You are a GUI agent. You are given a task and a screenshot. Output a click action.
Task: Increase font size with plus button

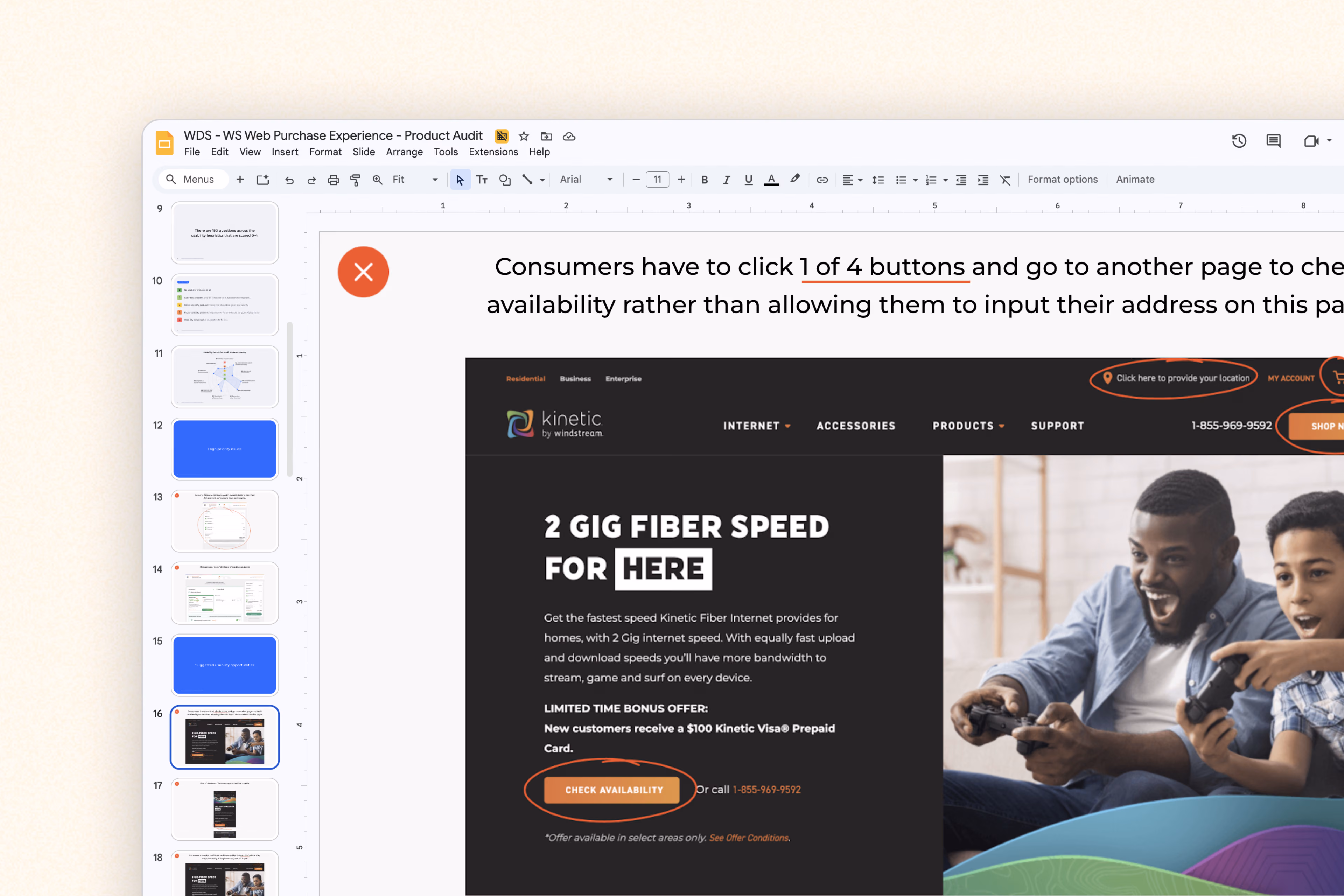coord(680,180)
